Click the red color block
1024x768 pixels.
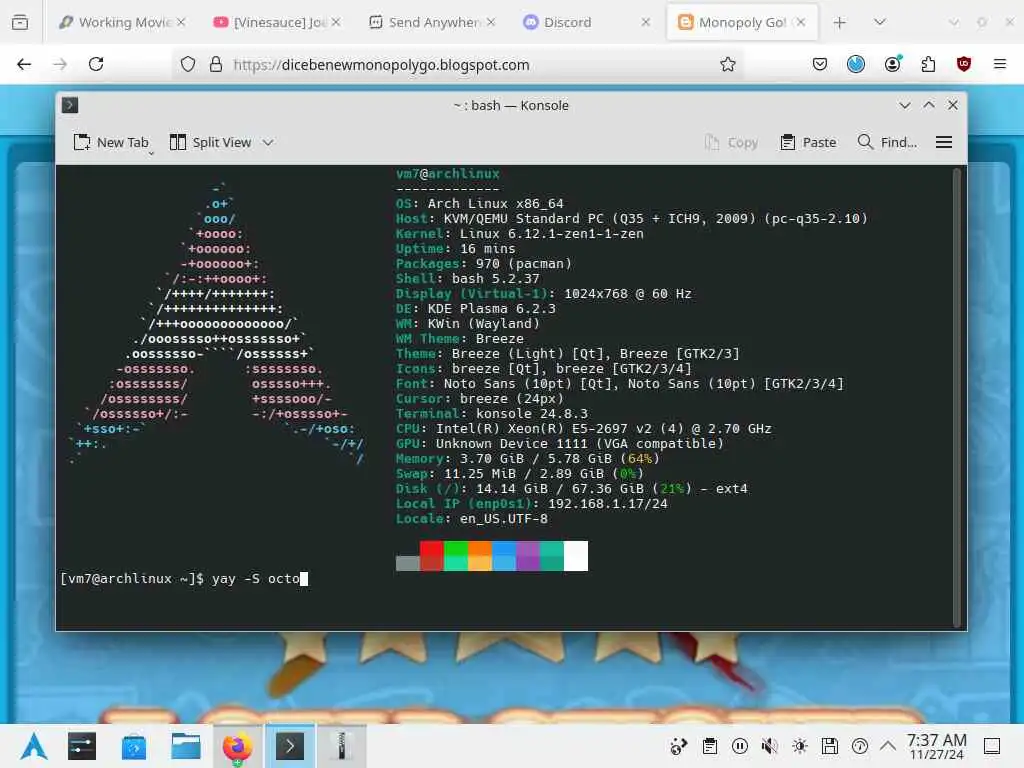(x=432, y=556)
